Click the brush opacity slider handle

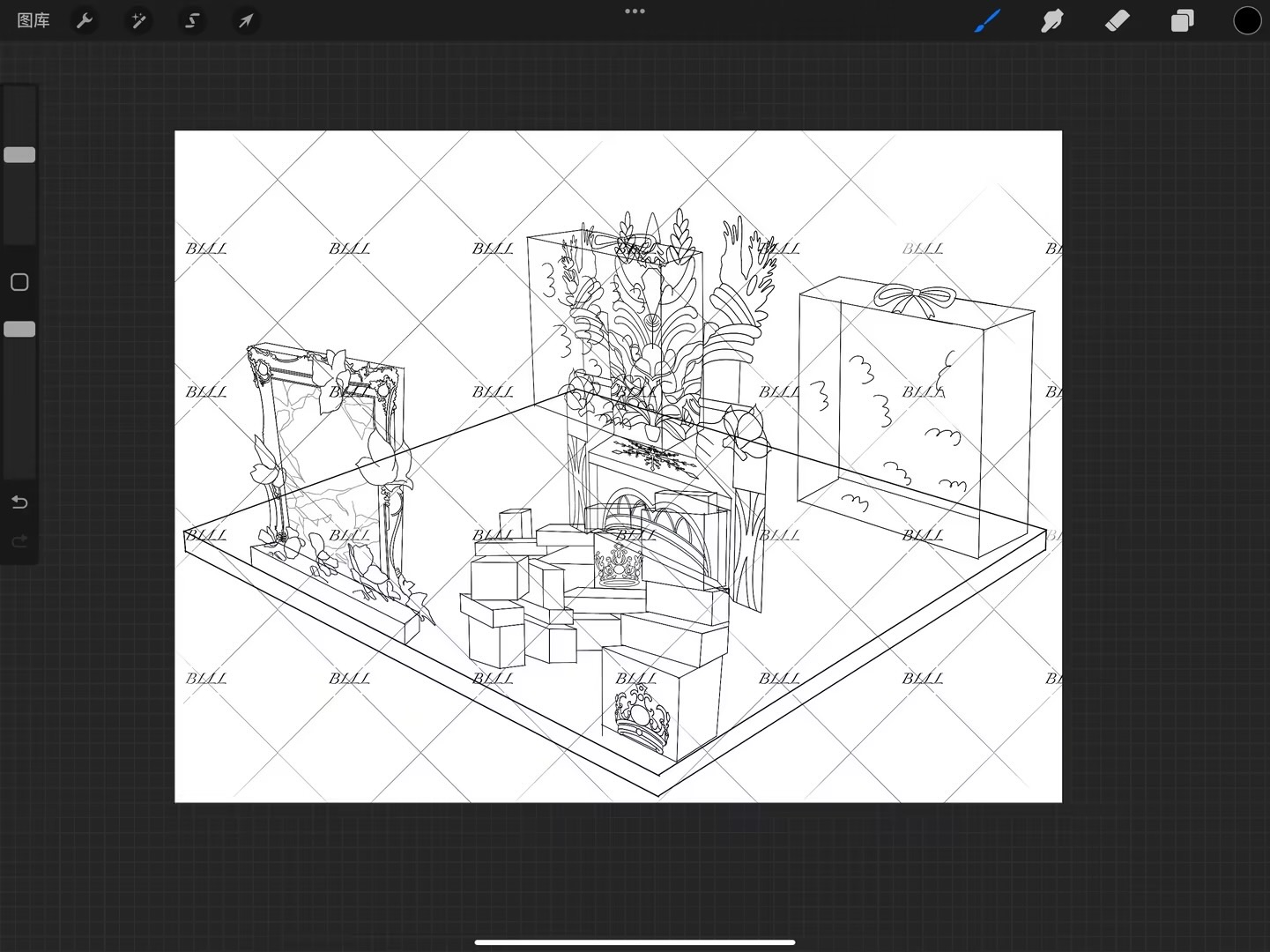pyautogui.click(x=19, y=329)
